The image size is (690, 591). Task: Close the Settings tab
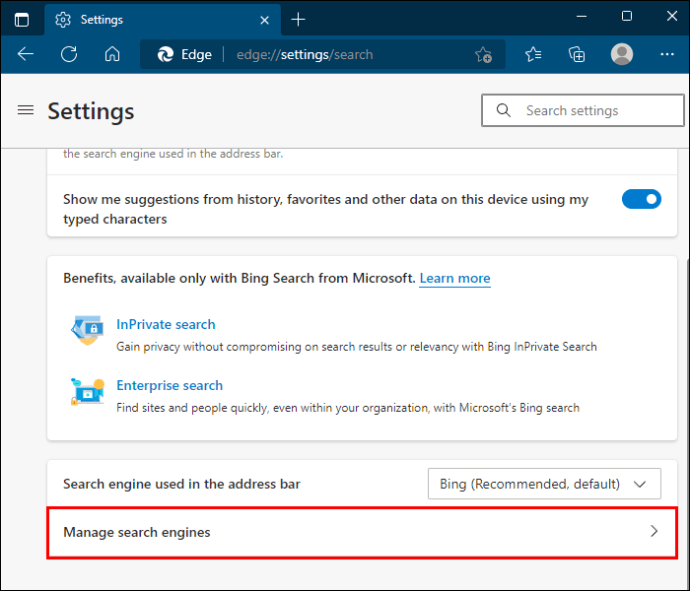266,19
